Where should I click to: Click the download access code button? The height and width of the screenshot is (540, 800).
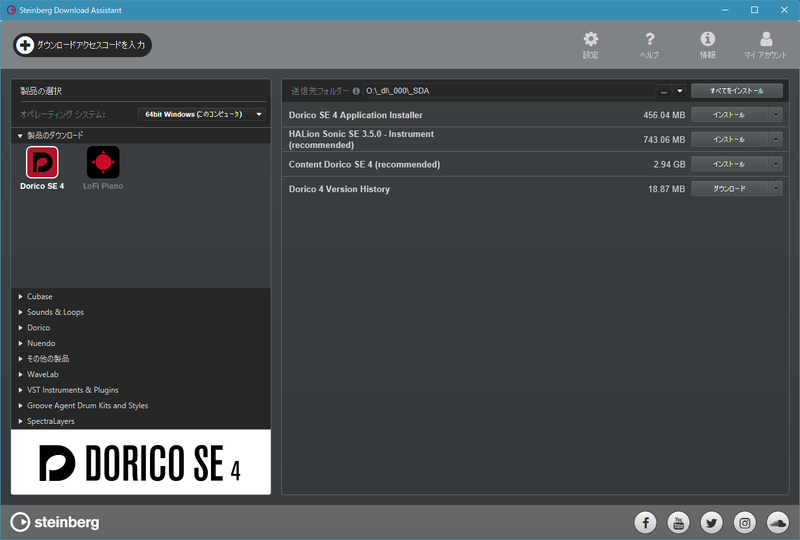pos(82,45)
